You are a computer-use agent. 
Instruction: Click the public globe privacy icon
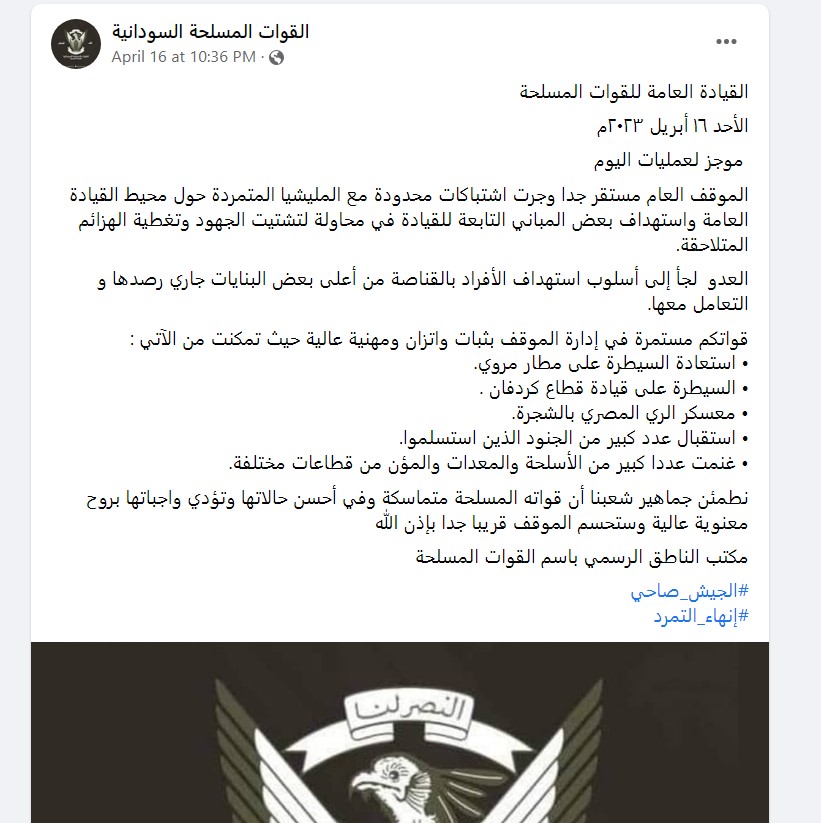tap(276, 57)
